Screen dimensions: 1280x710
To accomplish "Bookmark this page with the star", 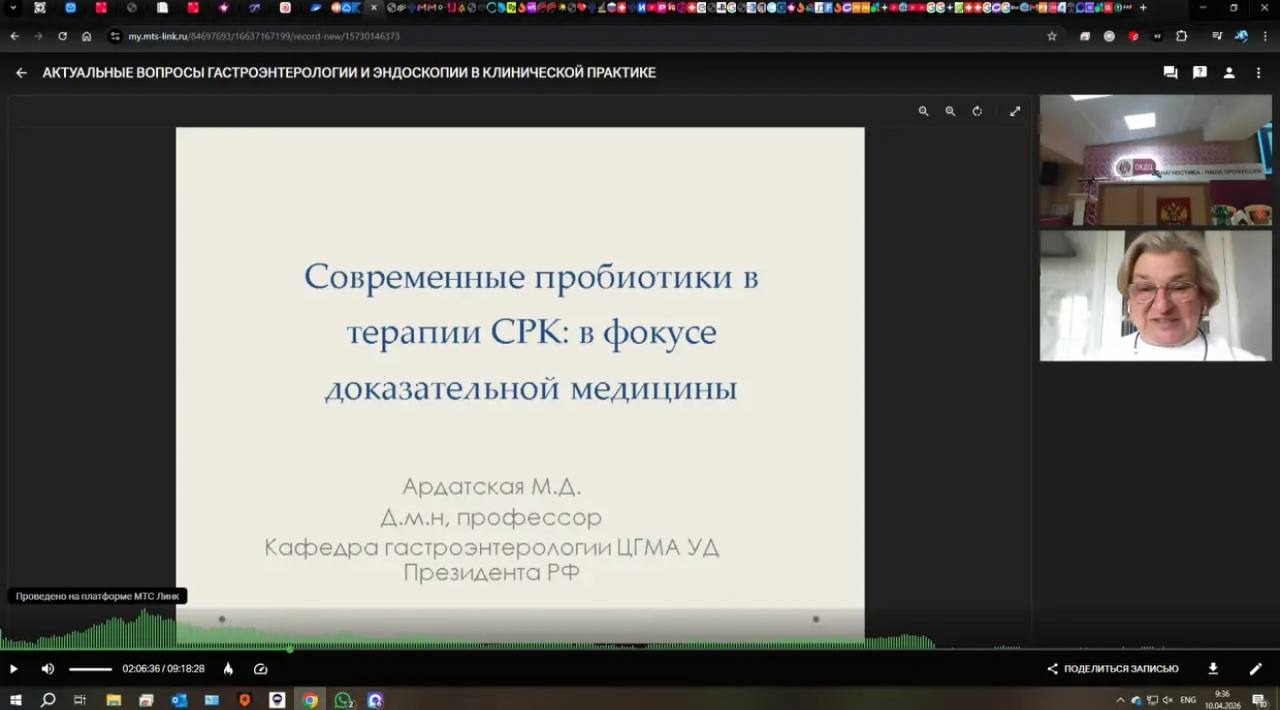I will [x=1052, y=36].
